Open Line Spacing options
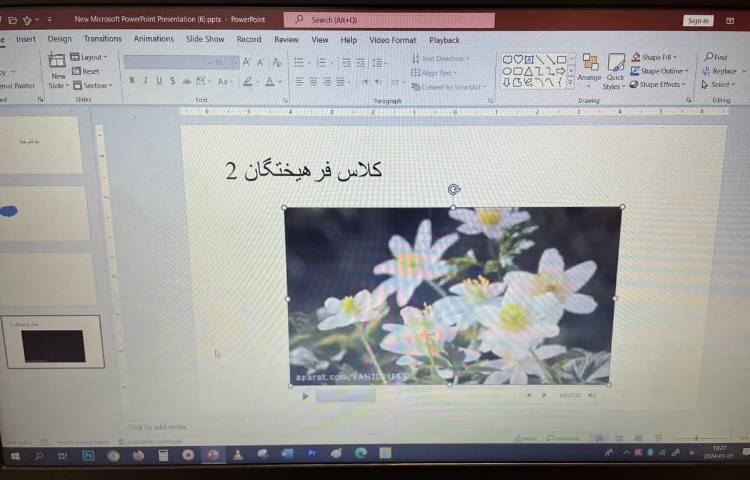The height and width of the screenshot is (480, 750). point(378,63)
